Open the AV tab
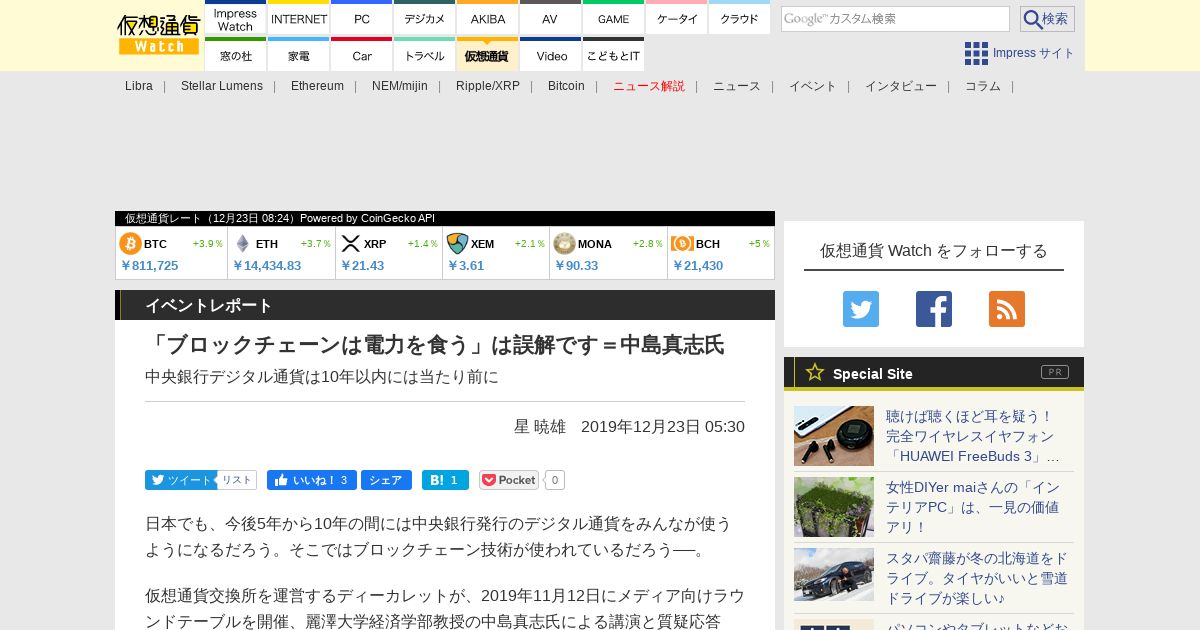 tap(550, 19)
